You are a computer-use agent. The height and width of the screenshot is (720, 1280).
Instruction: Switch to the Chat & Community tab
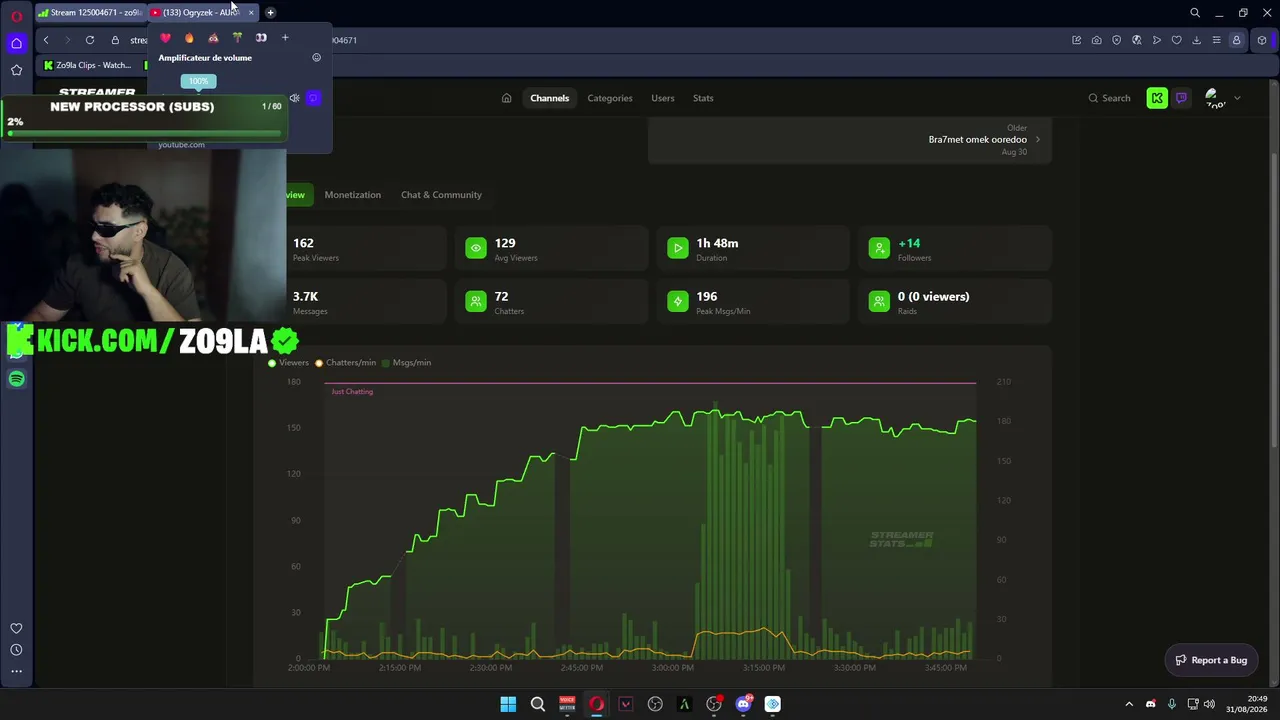[x=441, y=195]
